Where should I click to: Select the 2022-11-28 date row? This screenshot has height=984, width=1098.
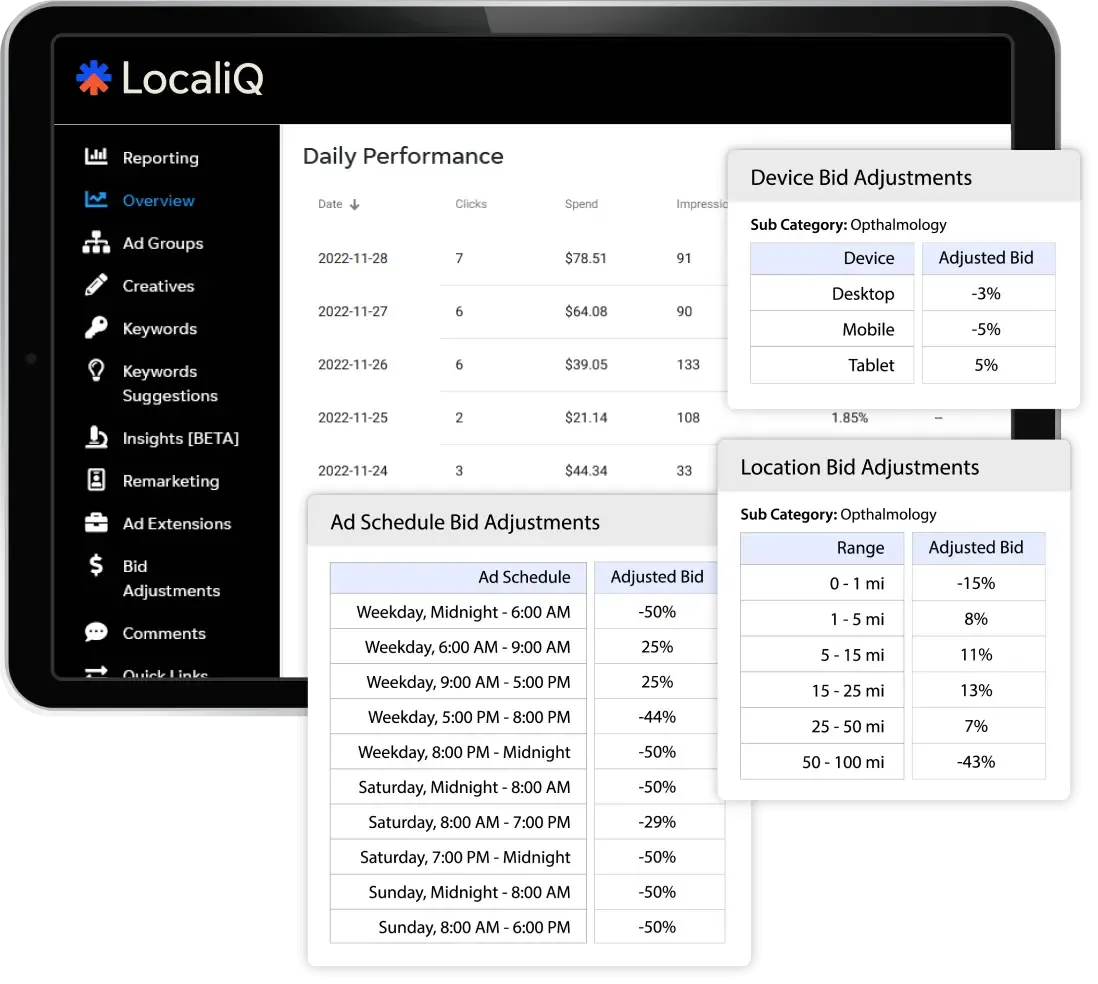(353, 258)
